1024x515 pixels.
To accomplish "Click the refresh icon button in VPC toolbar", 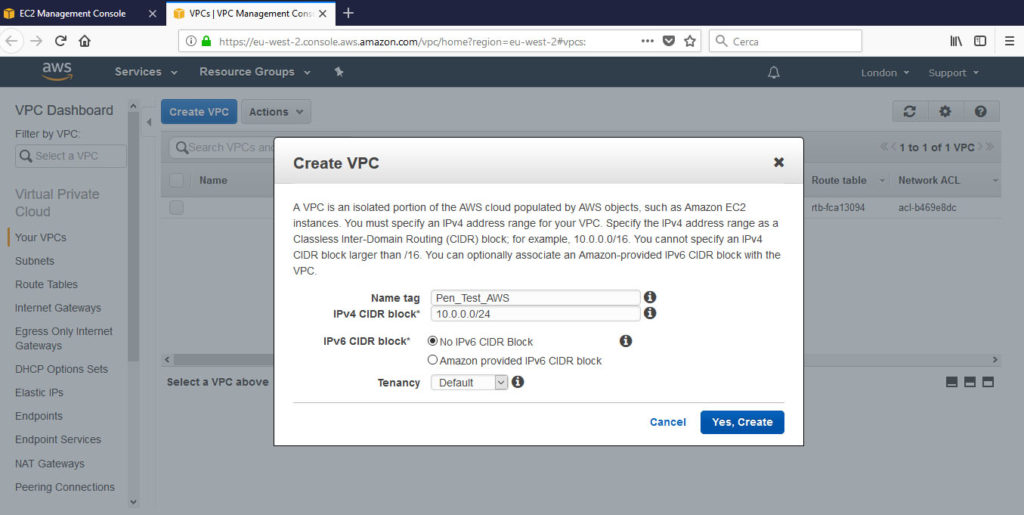I will [910, 112].
